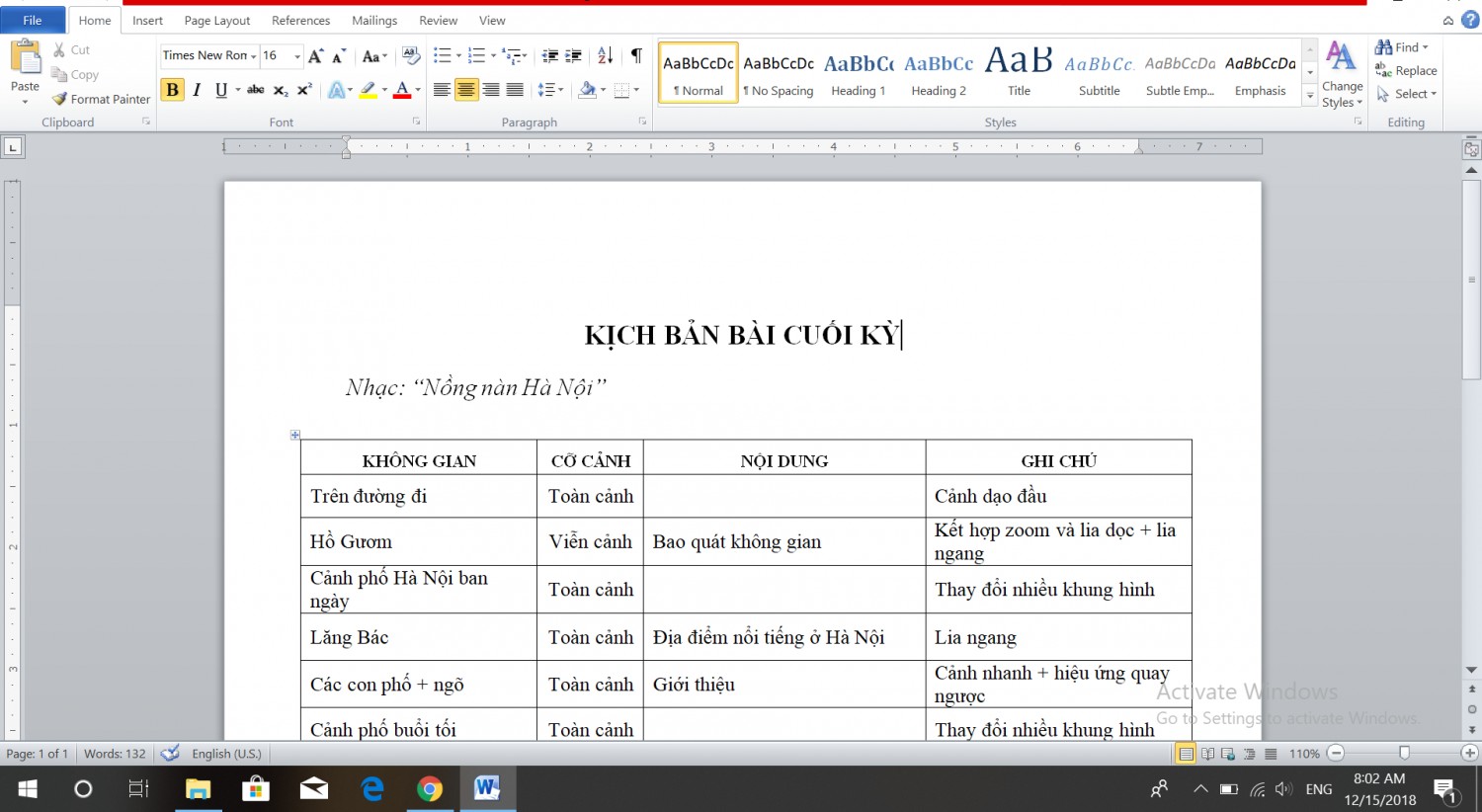Toggle center alignment

465,90
